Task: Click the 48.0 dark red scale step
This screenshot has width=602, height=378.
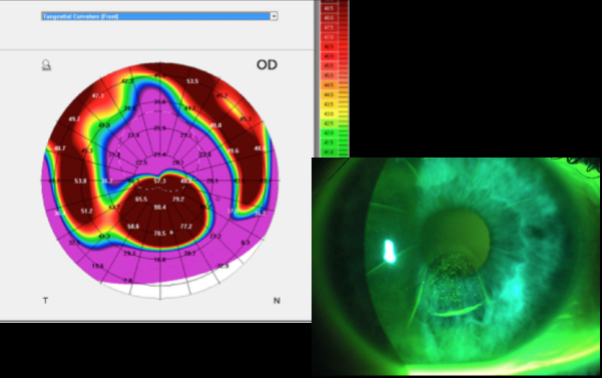Action: point(329,18)
